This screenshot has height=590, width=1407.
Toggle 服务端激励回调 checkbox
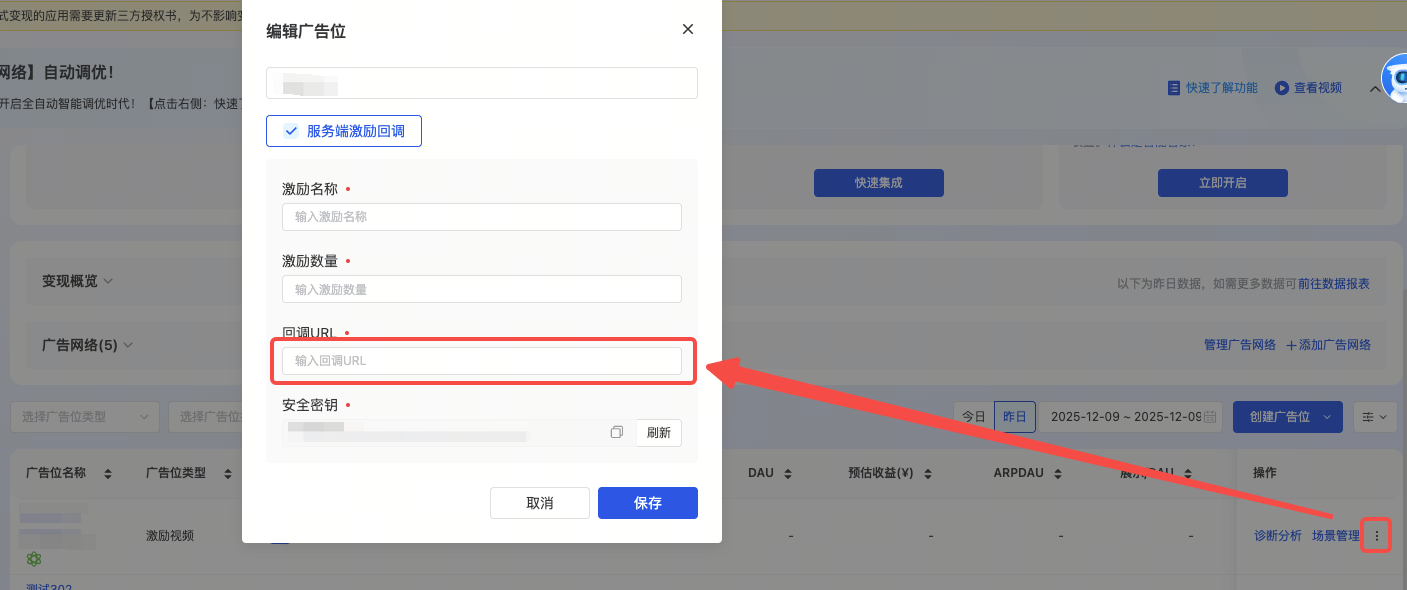pyautogui.click(x=292, y=131)
